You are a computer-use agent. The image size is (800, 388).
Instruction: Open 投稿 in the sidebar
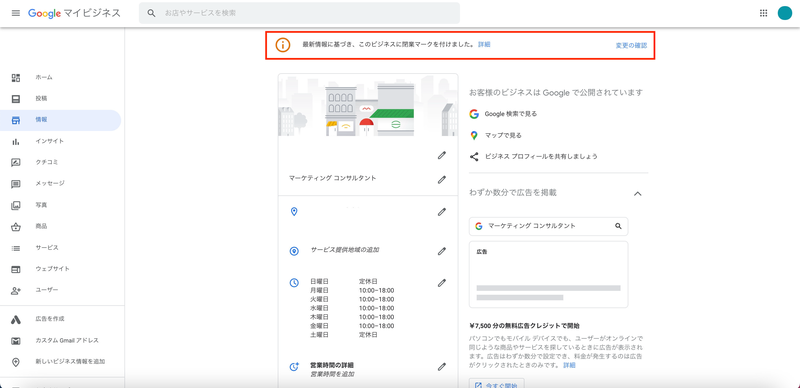pos(61,99)
